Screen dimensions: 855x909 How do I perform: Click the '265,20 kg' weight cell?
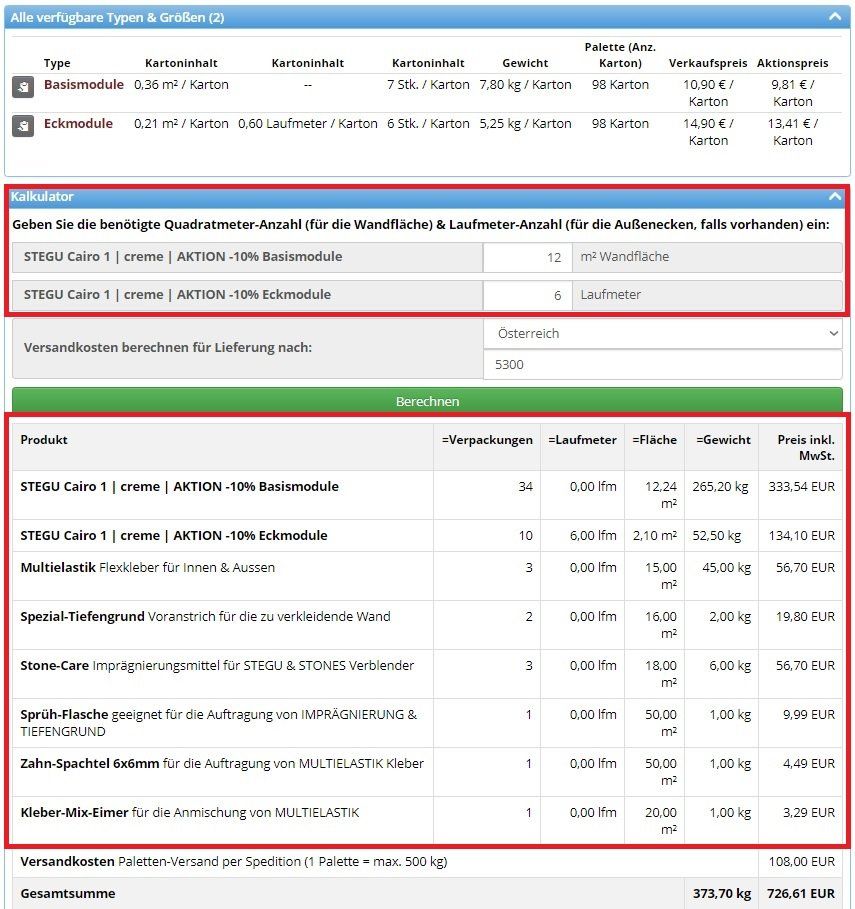[720, 486]
